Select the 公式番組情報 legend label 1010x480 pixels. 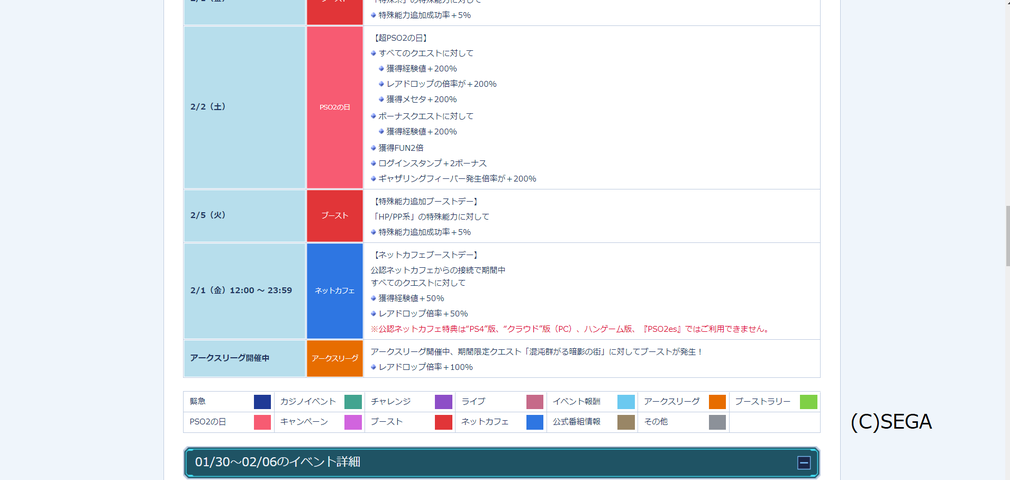point(576,422)
